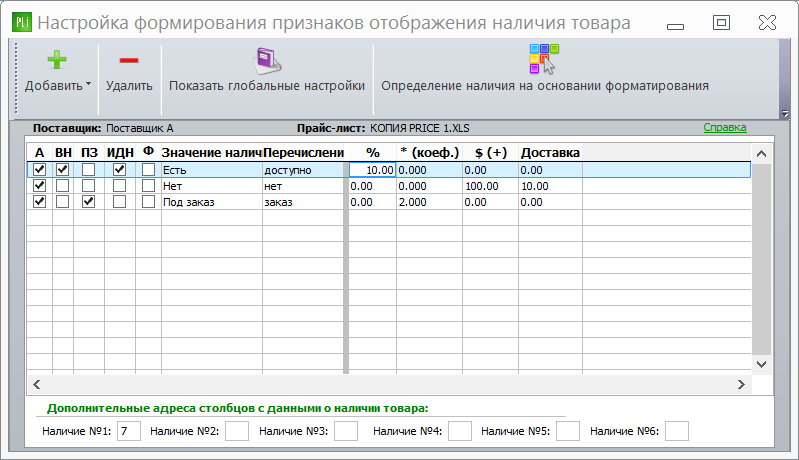Uncheck the ВН checkbox in the Есть row
Screen dimensions: 799x460
coord(62,170)
